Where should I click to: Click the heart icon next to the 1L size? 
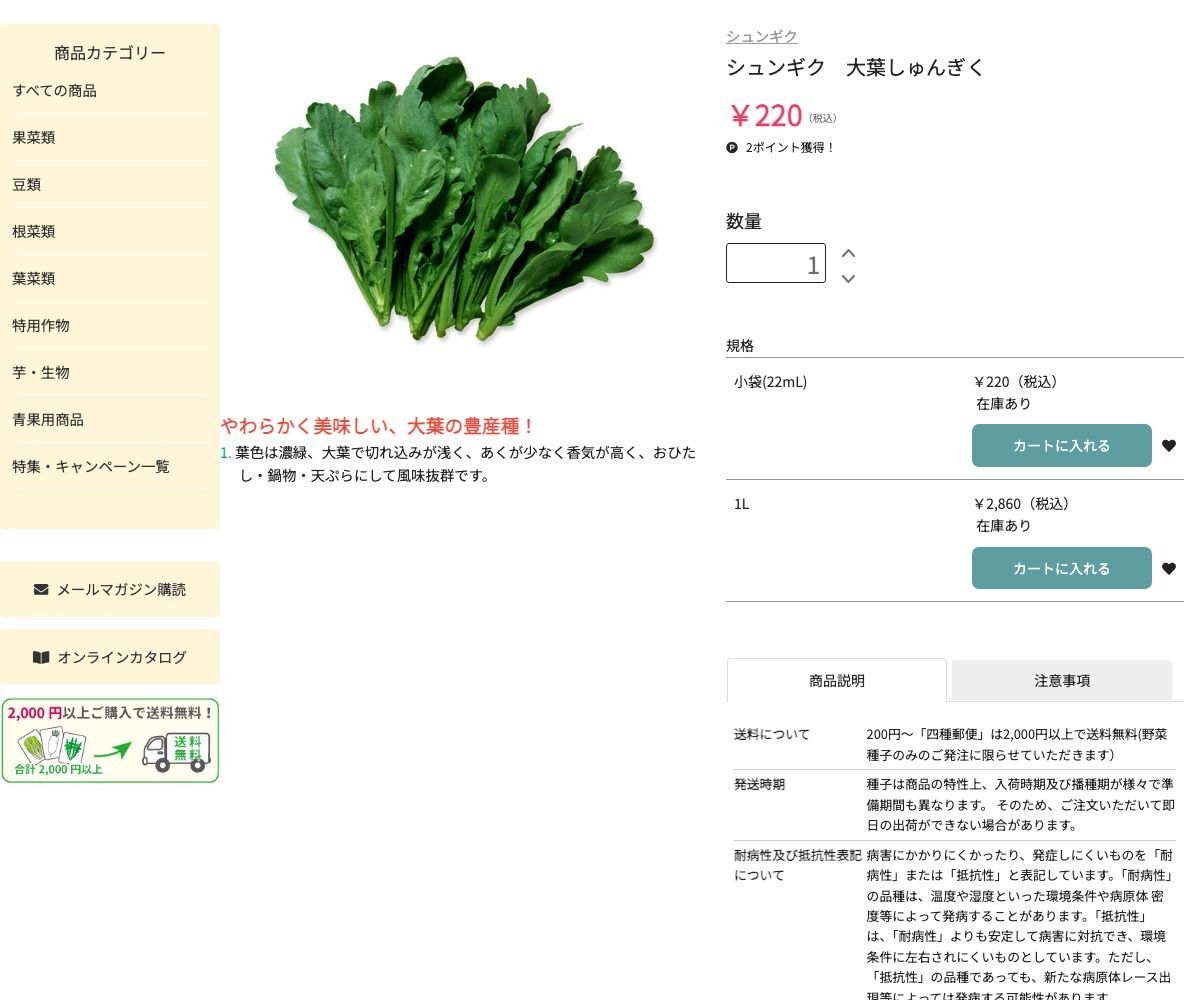[1169, 568]
